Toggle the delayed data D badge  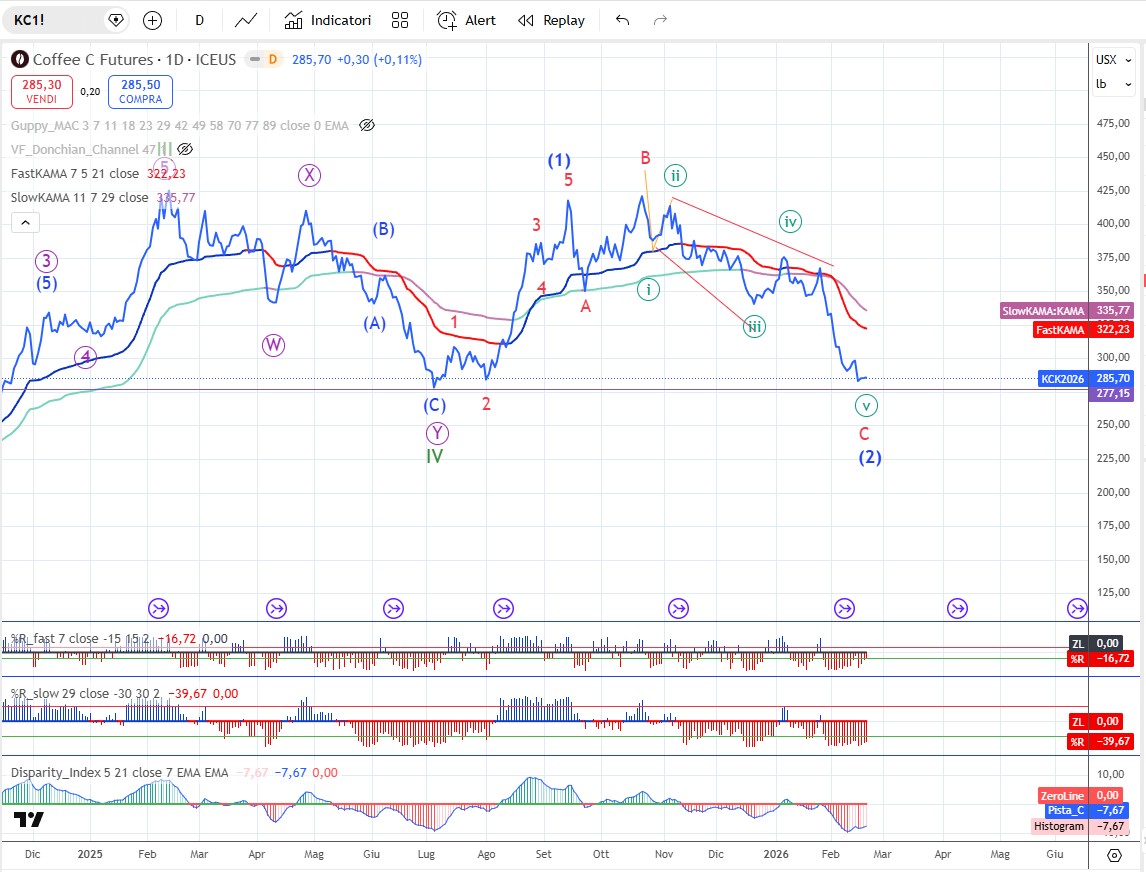pyautogui.click(x=271, y=60)
